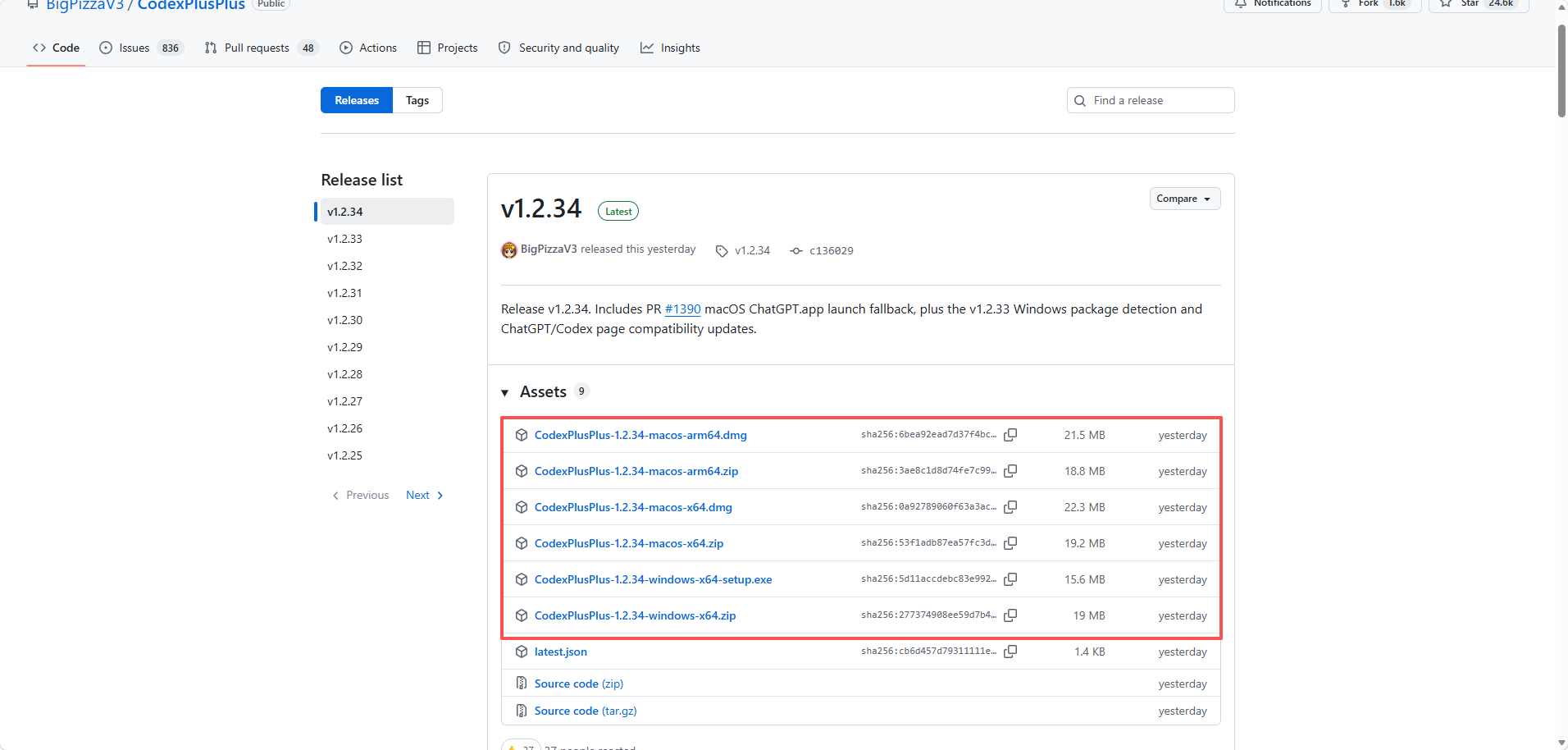Select the Releases button

click(x=357, y=100)
